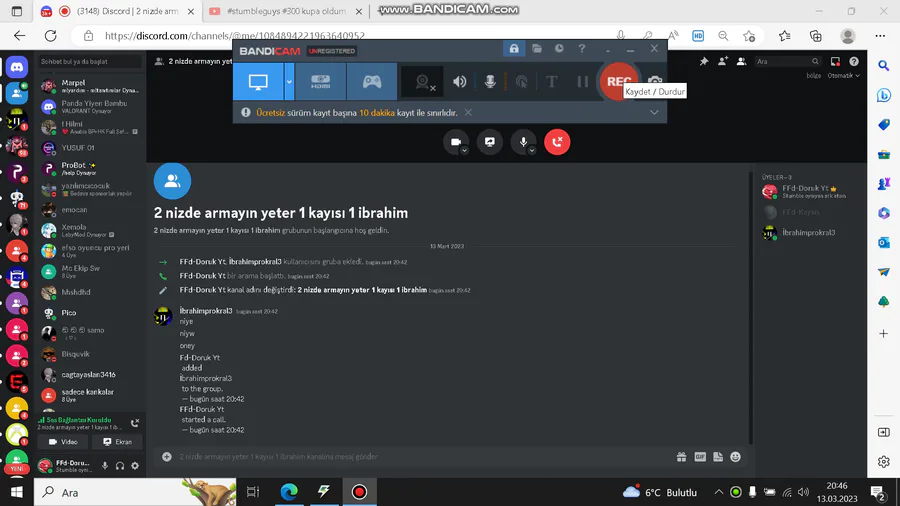Open emoji picker
Viewport: 900px width, 506px height.
click(735, 457)
